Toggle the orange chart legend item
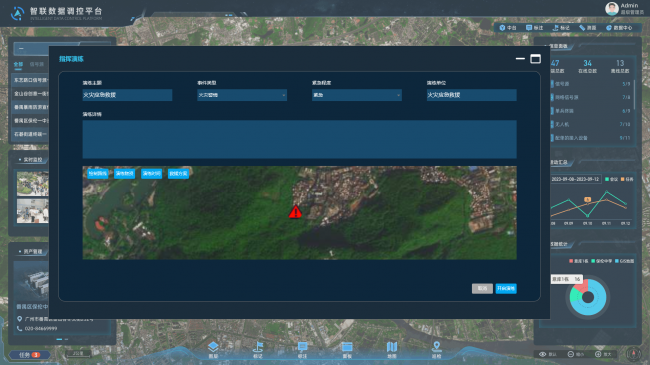This screenshot has height=365, width=650. (x=627, y=179)
